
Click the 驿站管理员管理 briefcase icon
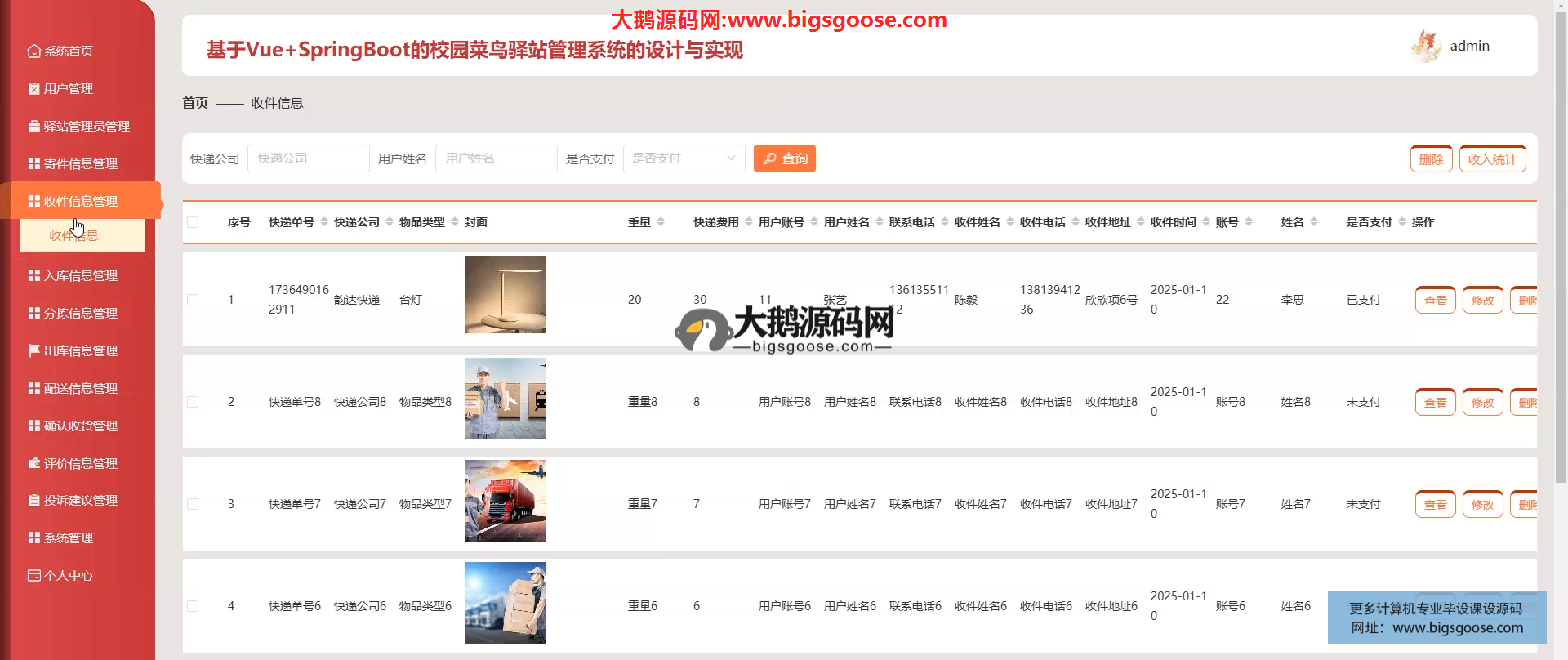click(33, 127)
